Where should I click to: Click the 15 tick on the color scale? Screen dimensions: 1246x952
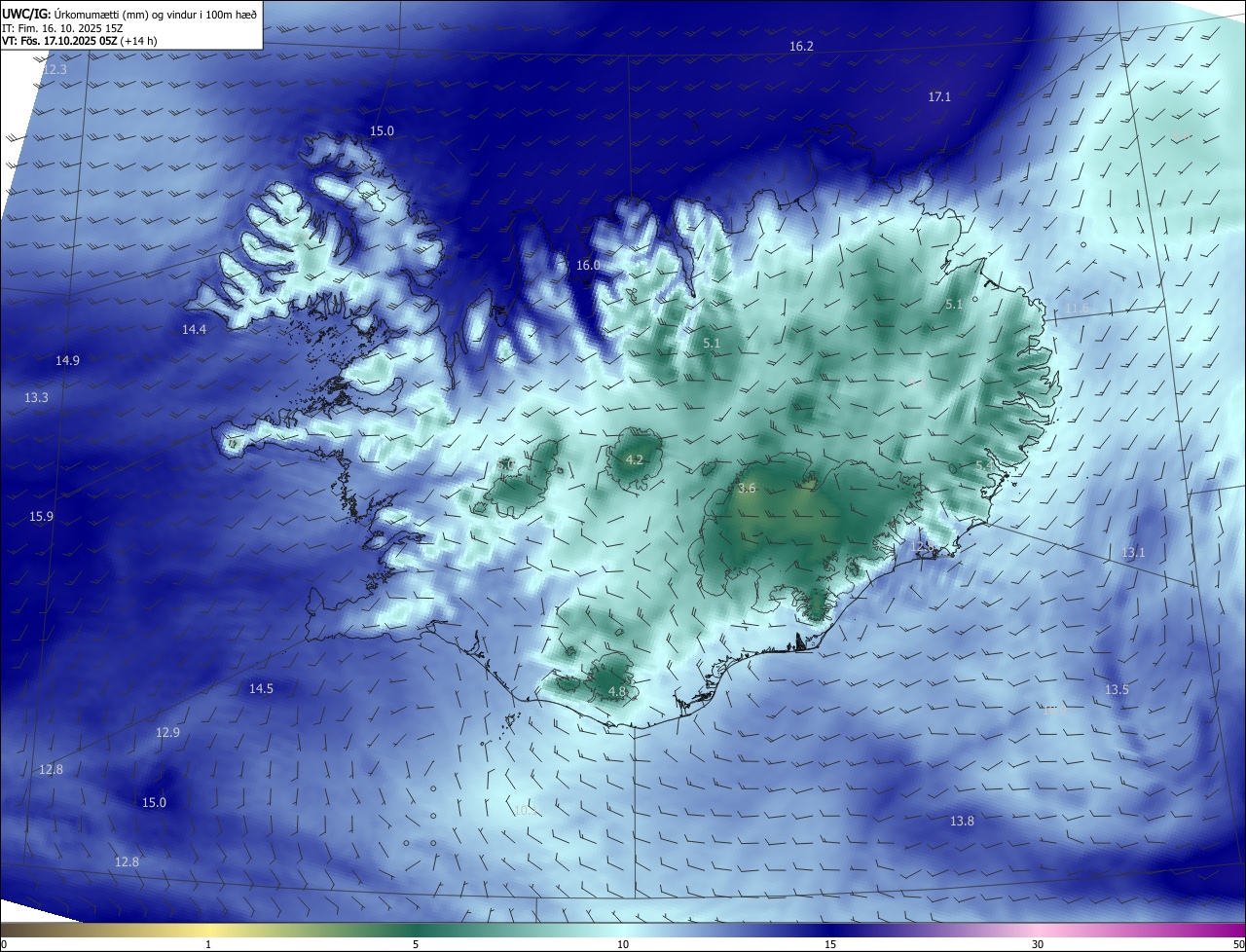830,945
